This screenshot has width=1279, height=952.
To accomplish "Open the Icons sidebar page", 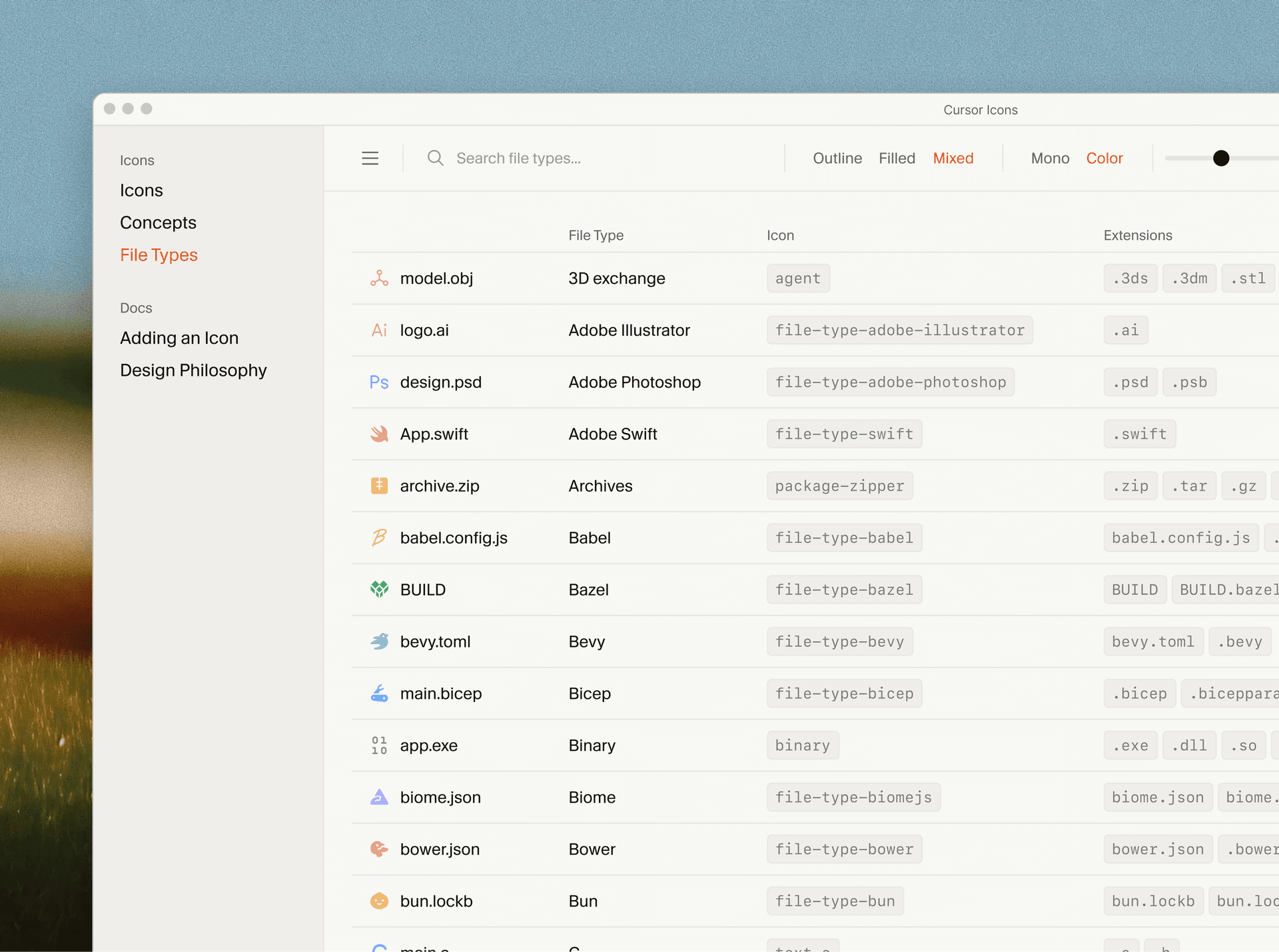I will 141,191.
